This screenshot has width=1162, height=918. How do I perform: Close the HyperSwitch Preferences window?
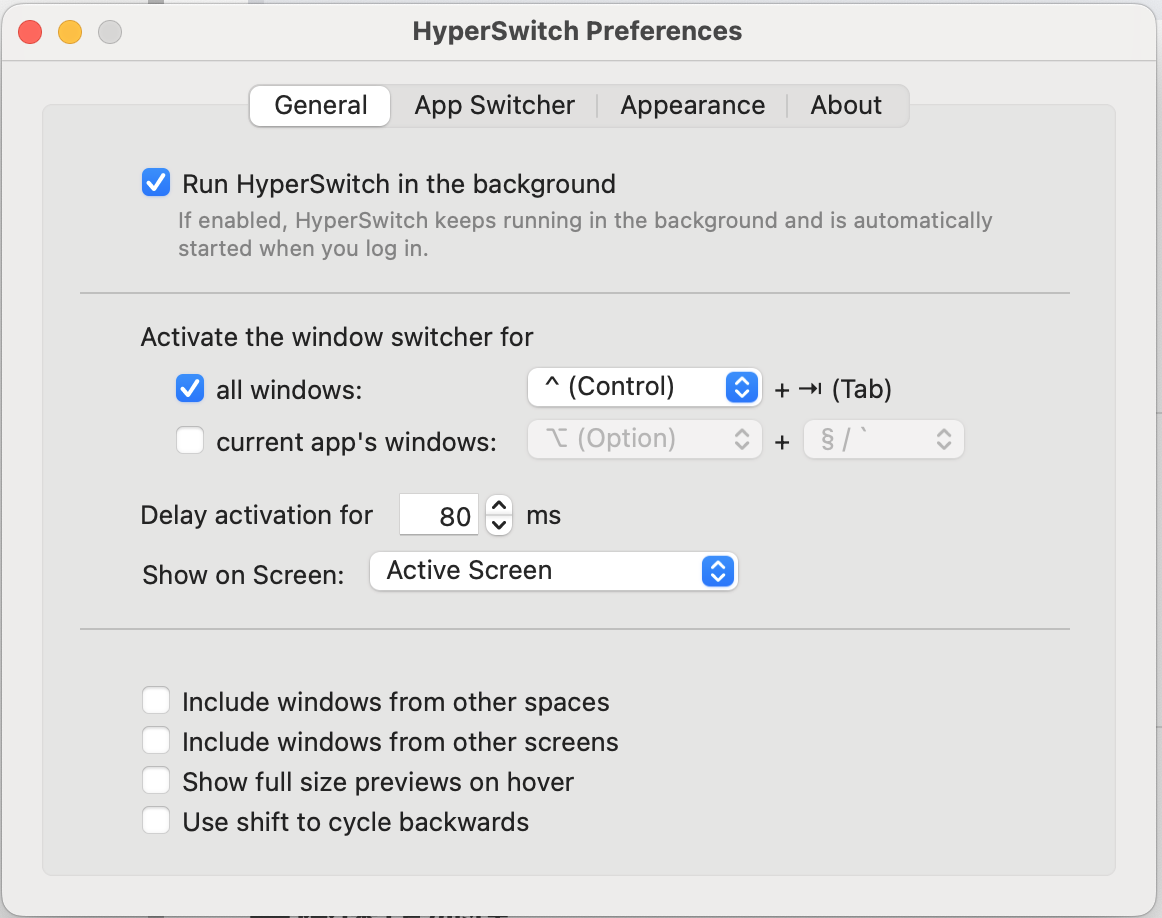[x=30, y=32]
